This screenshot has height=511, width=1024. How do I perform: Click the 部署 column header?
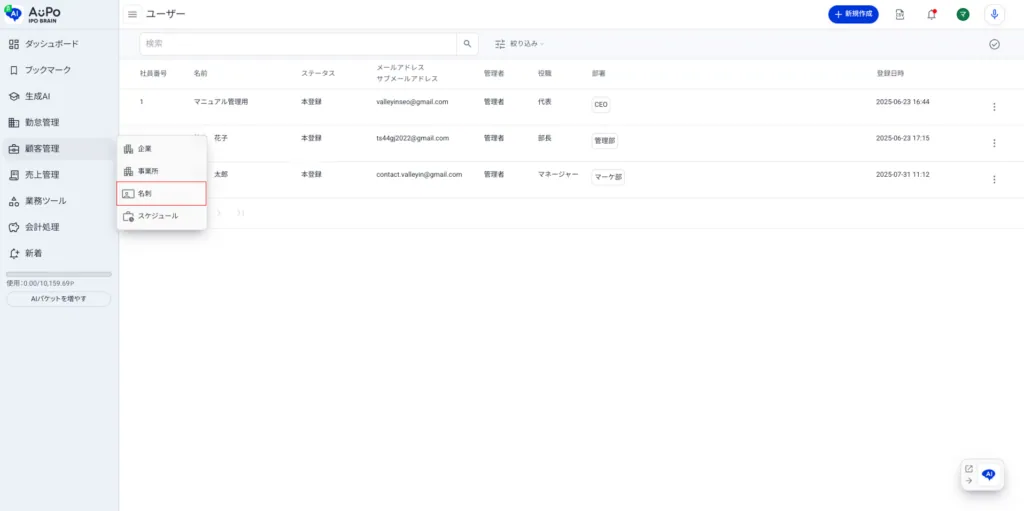click(598, 73)
